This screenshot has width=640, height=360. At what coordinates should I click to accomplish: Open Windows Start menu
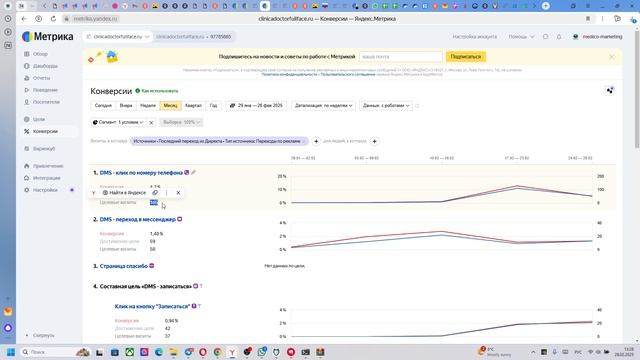pyautogui.click(x=11, y=352)
